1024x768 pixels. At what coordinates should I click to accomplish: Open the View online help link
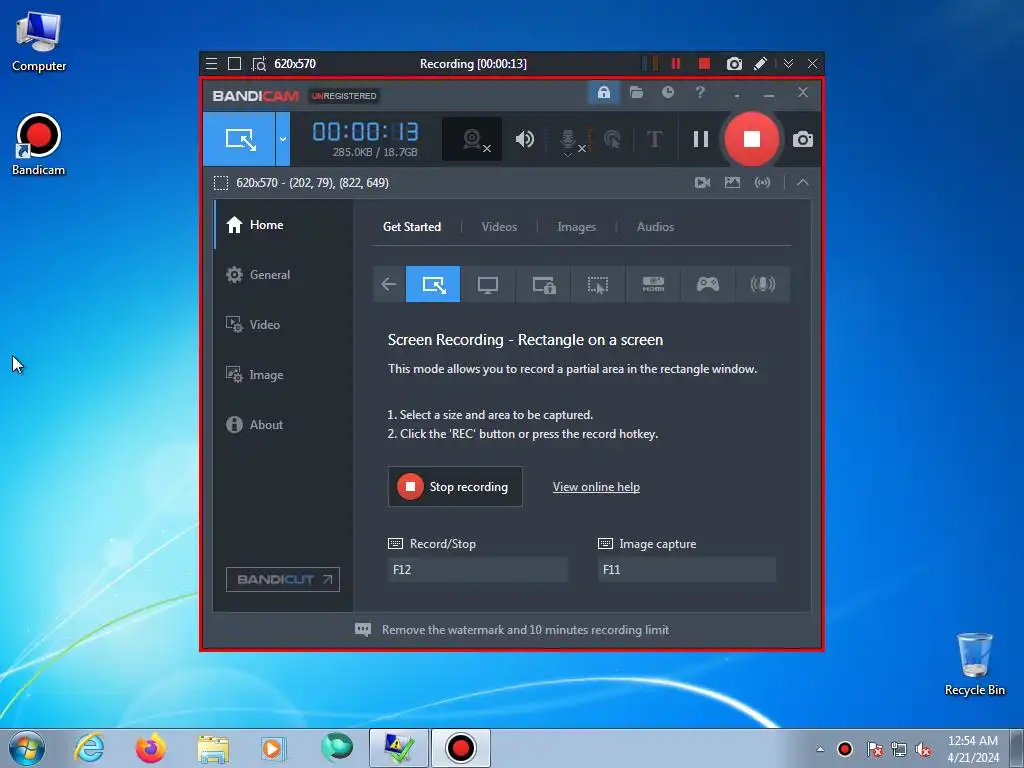(596, 487)
